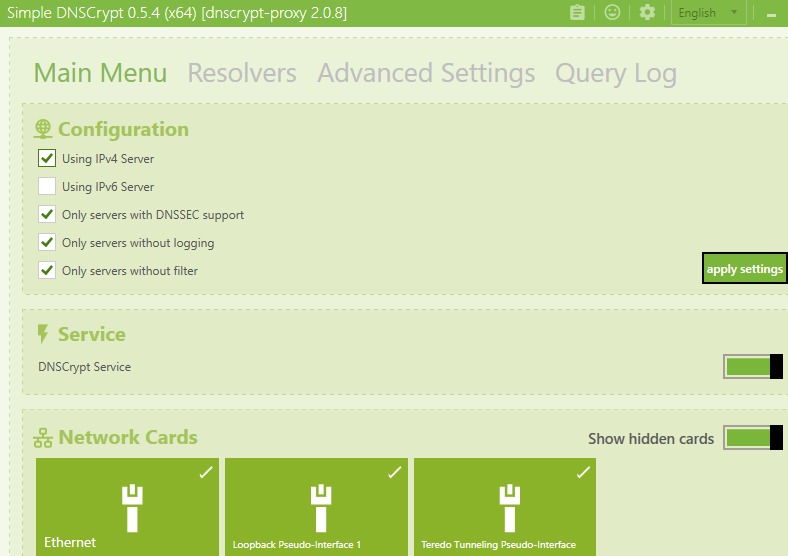Toggle Only servers without logging
This screenshot has width=788, height=556.
pyautogui.click(x=47, y=242)
